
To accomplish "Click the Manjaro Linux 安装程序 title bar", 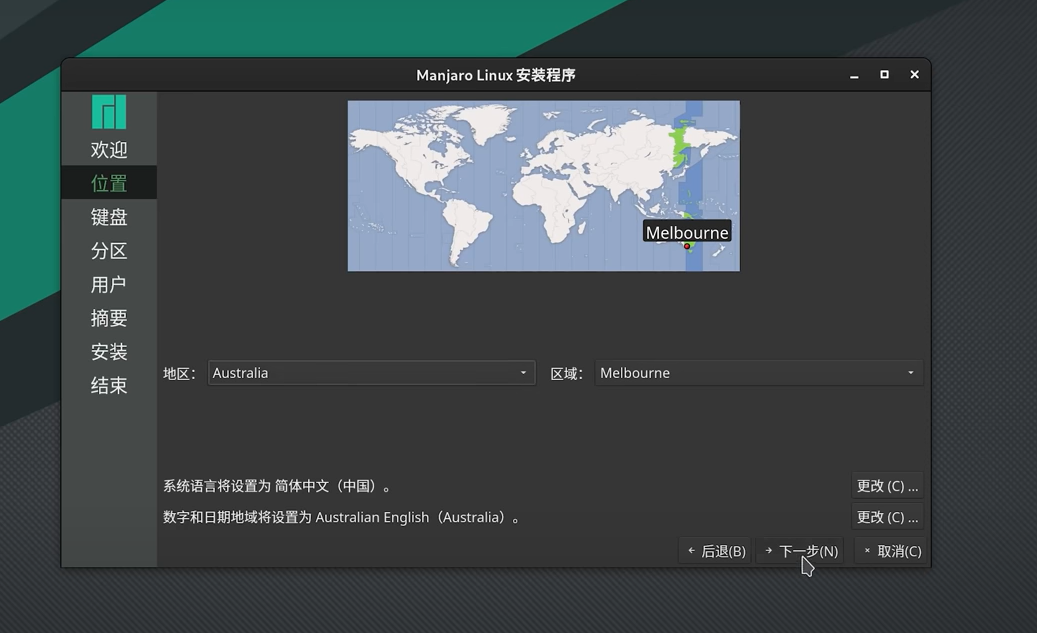I will [x=495, y=75].
